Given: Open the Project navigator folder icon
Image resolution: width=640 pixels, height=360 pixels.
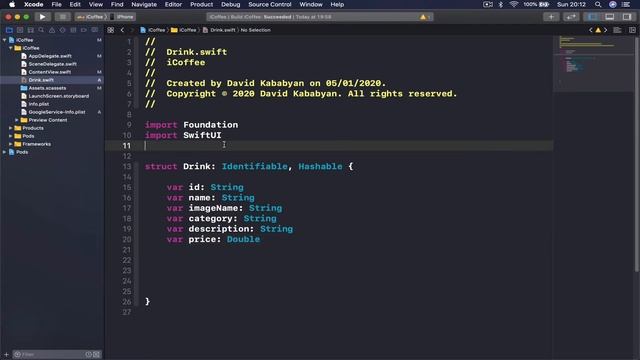Looking at the screenshot, I should click(x=9, y=30).
